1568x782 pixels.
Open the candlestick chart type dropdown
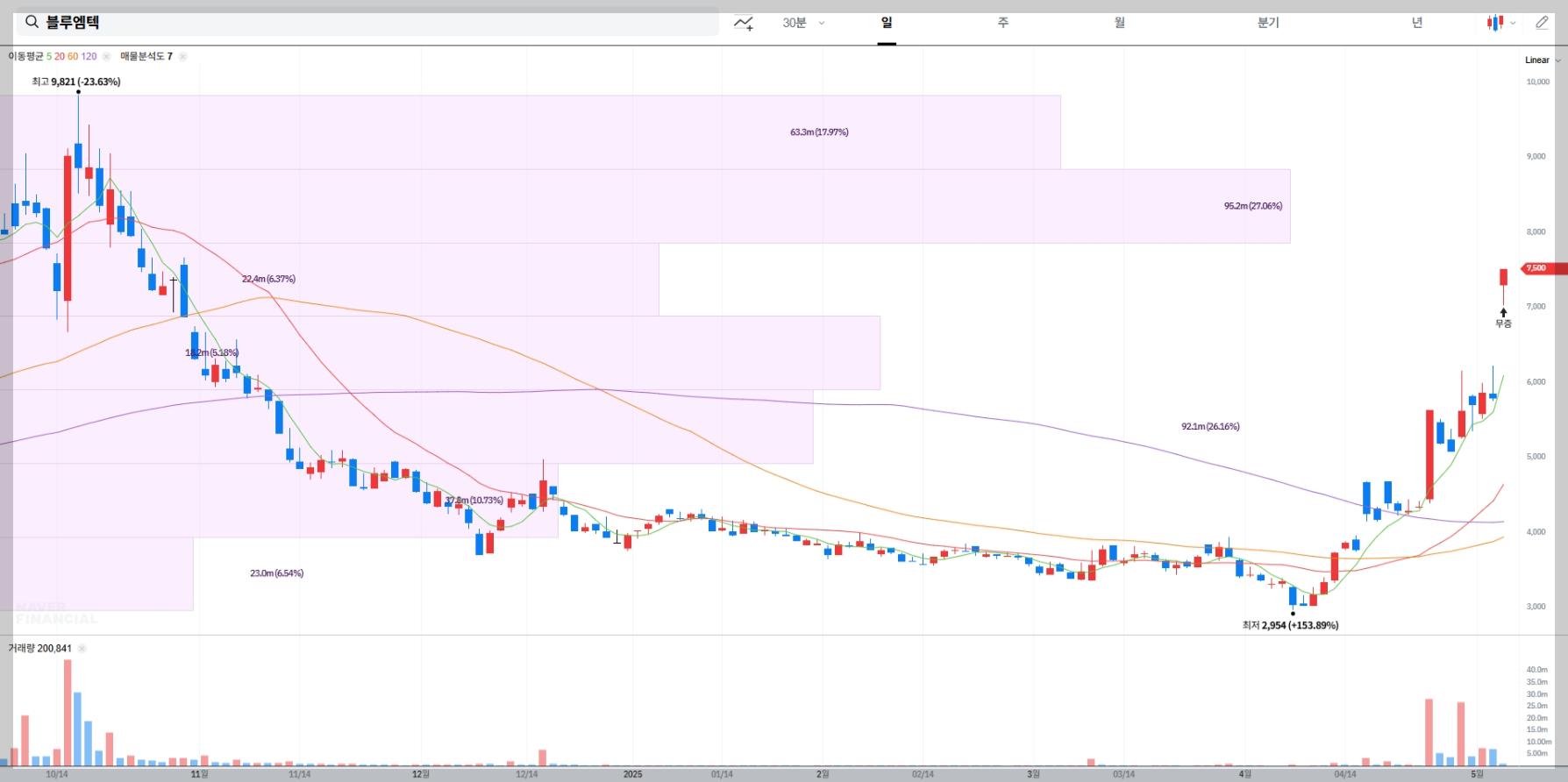(1501, 23)
